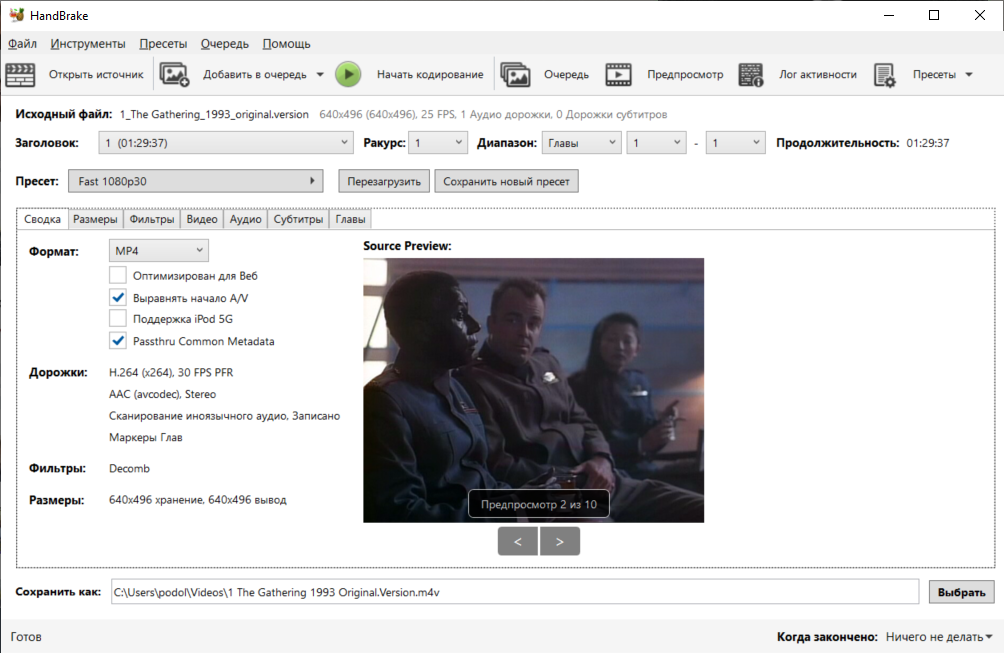Maximize the HandBrake window
This screenshot has width=1004, height=653.
click(x=934, y=15)
